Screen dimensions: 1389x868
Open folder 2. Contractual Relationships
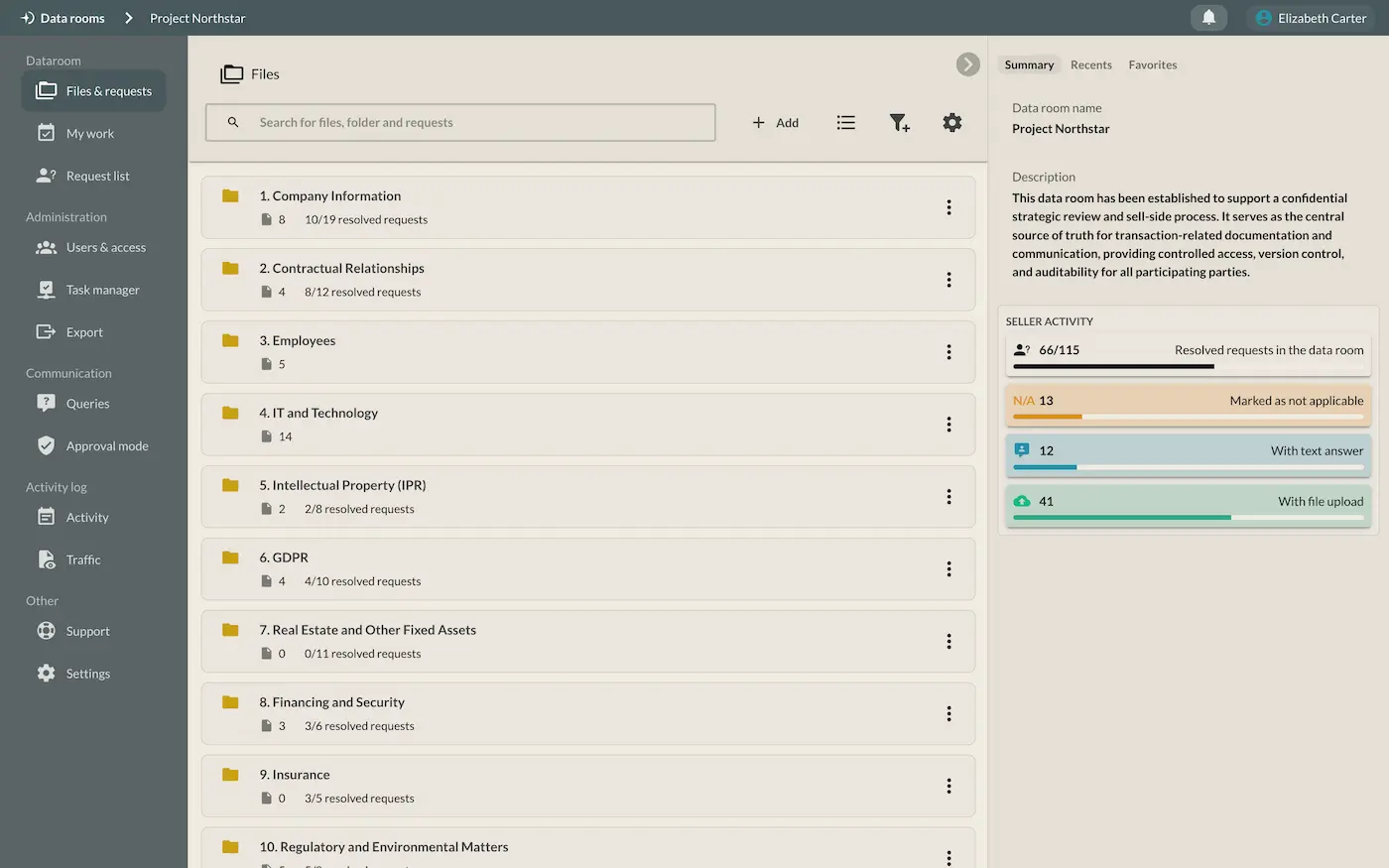(x=588, y=280)
